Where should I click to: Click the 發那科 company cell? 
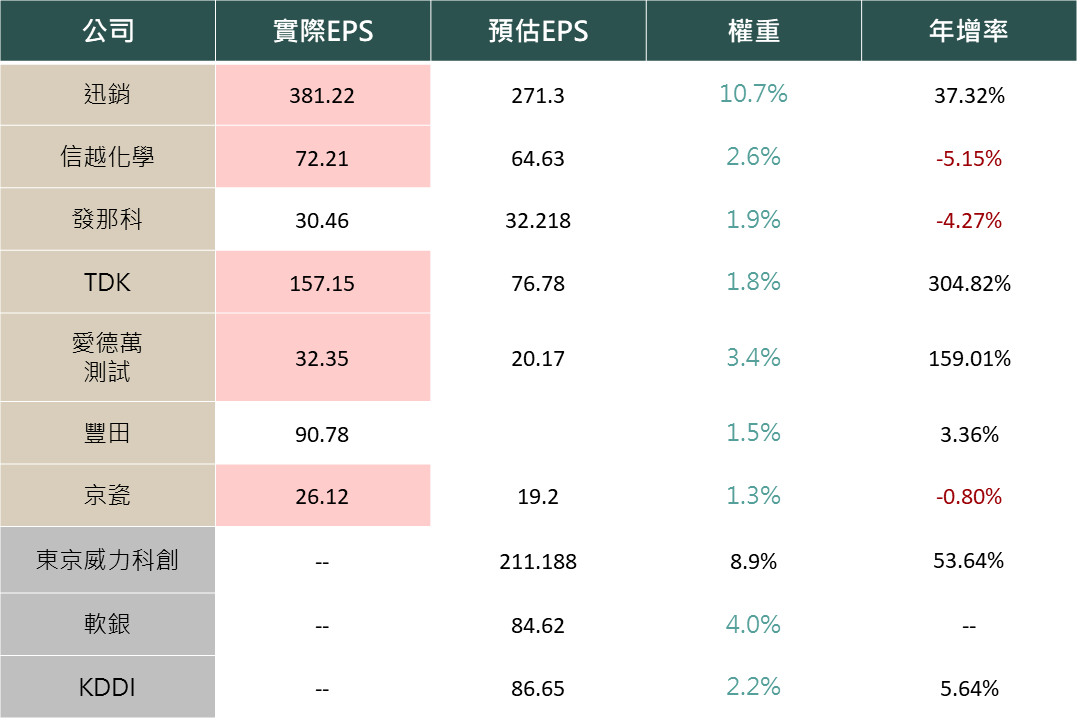(107, 220)
